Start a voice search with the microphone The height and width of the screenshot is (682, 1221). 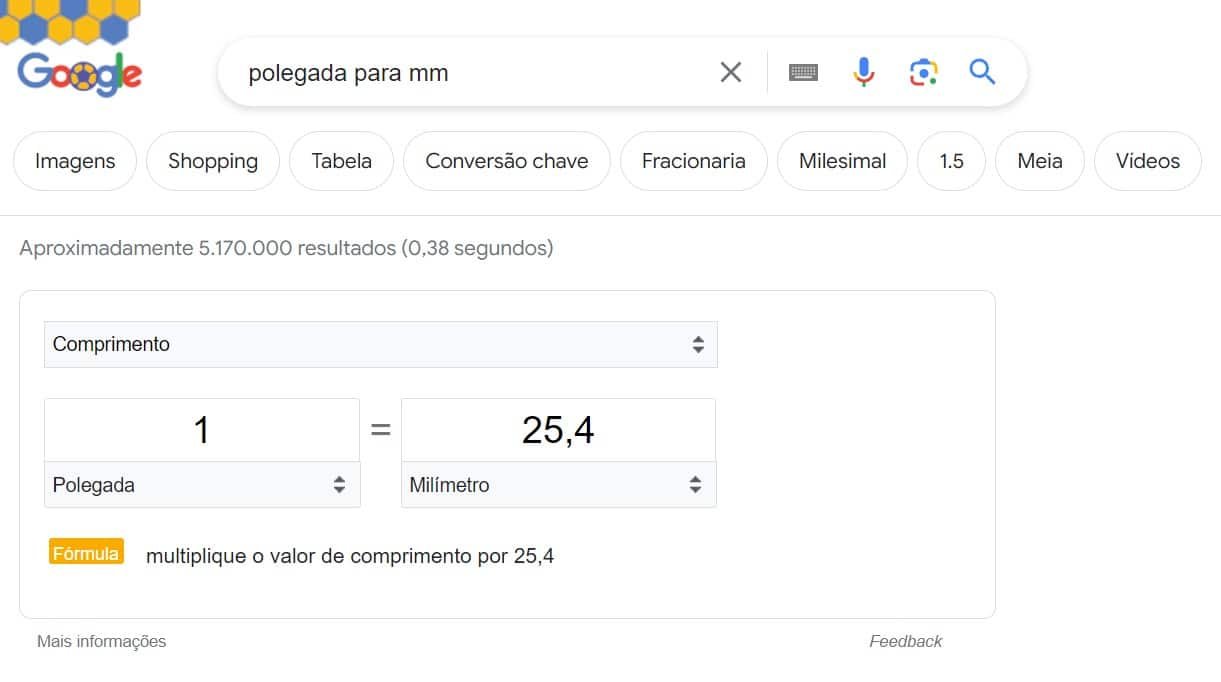(x=862, y=71)
